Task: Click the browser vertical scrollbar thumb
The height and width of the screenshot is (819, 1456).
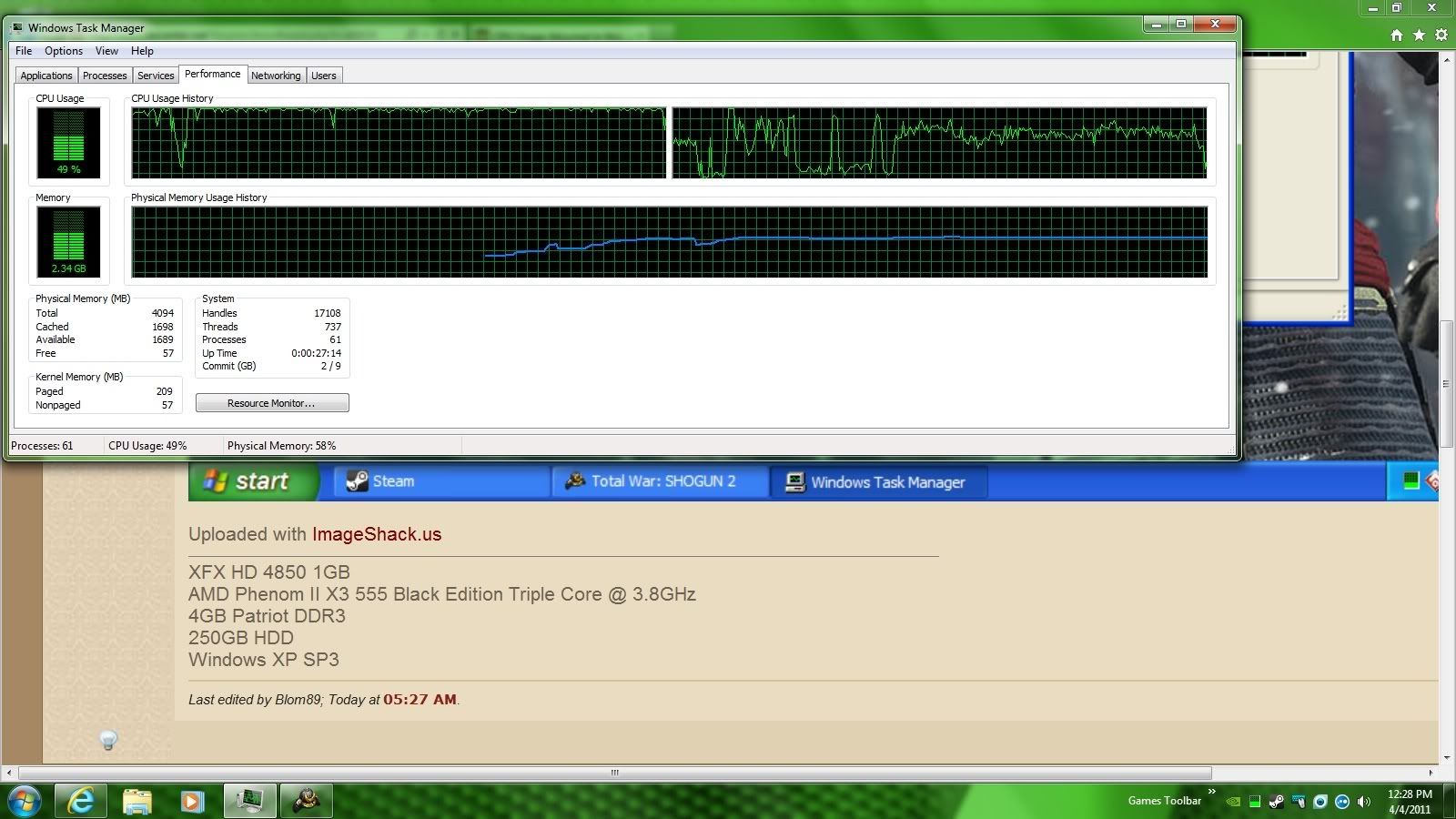Action: (1447, 384)
